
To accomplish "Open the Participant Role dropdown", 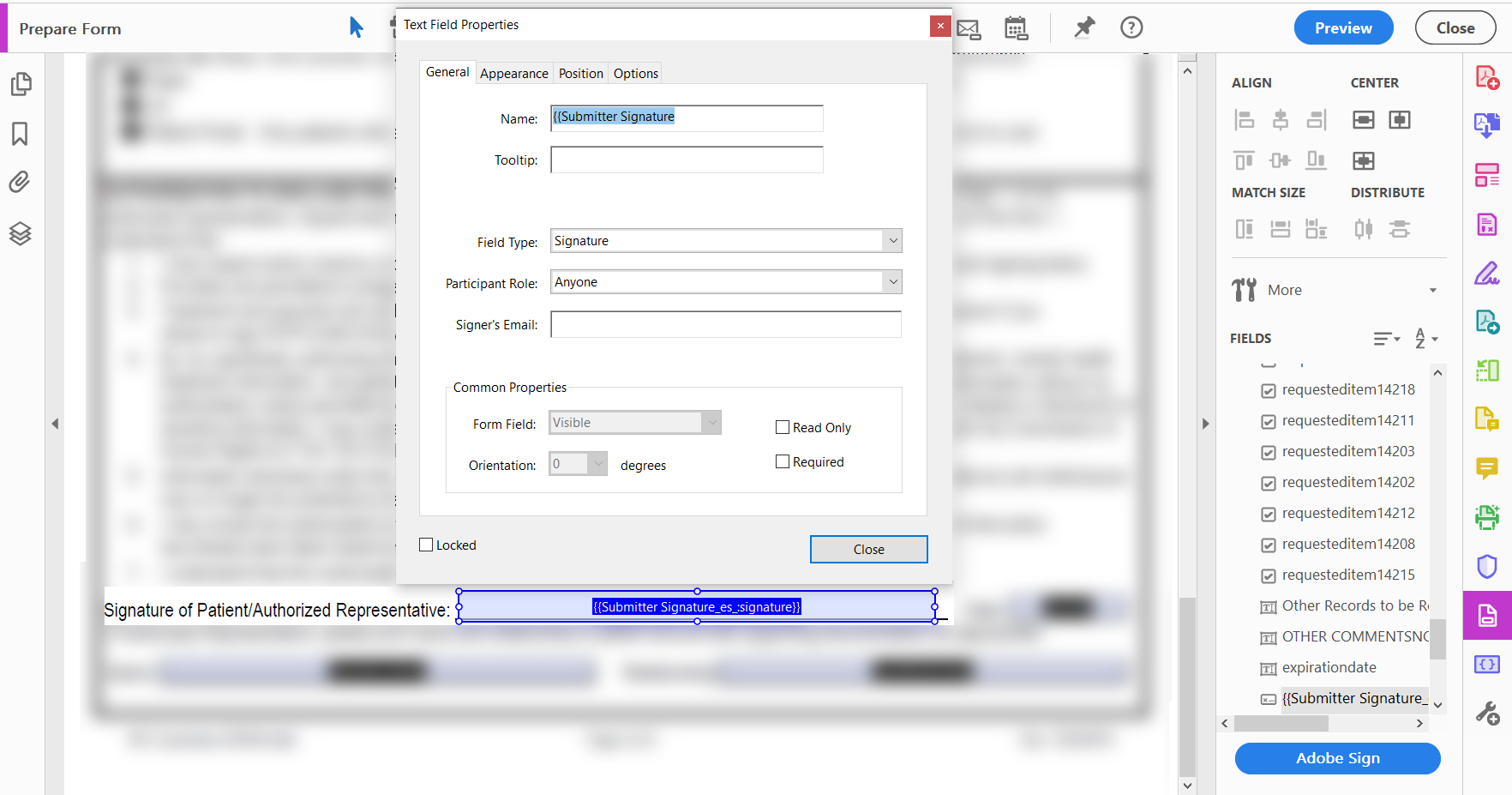I will click(893, 281).
